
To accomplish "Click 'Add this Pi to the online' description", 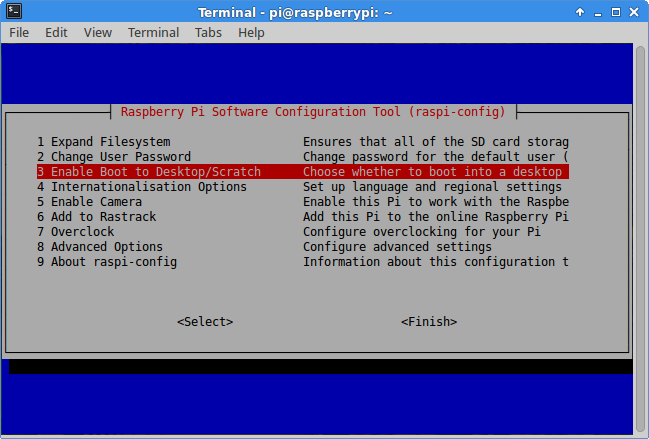I will (436, 217).
